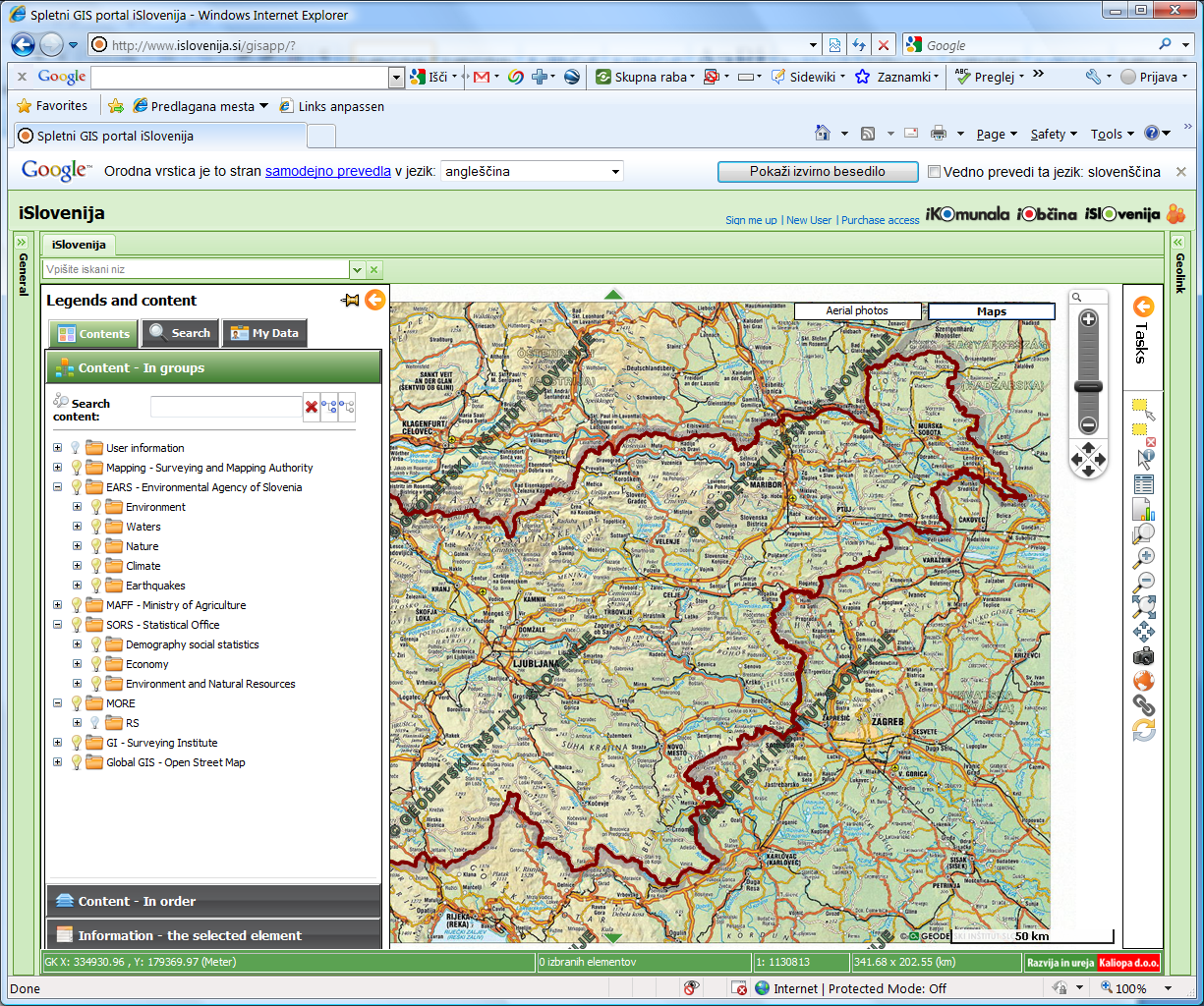Switch to Aerial photos base layer
This screenshot has width=1204, height=1006.
tap(857, 310)
